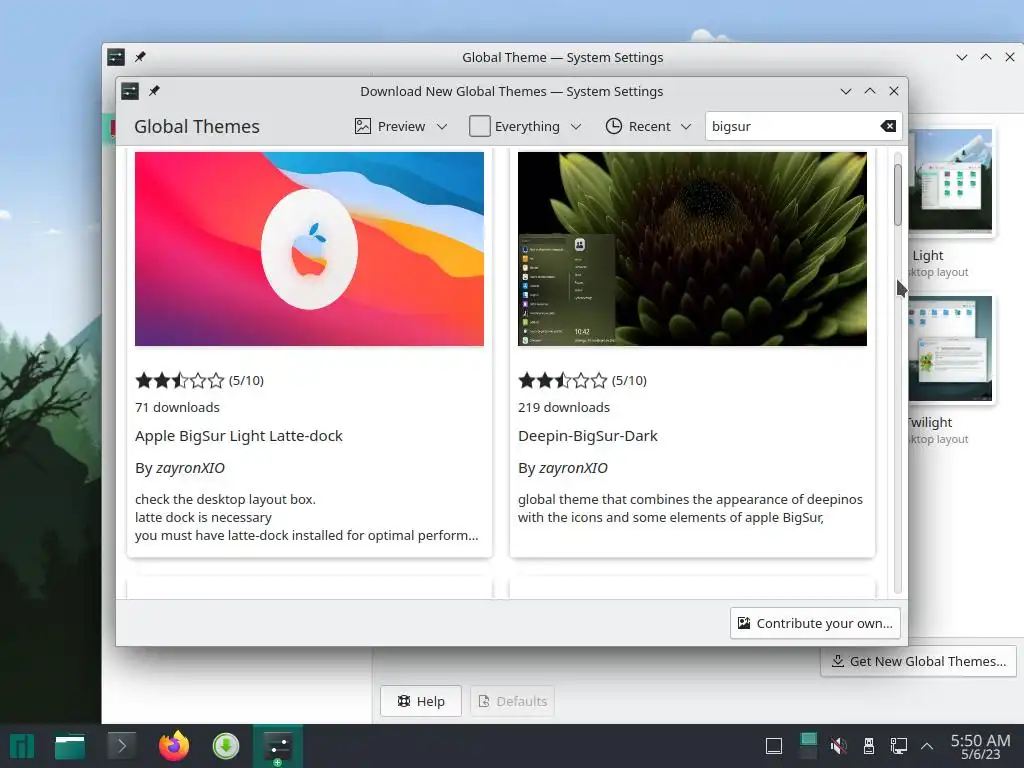Click the vertical scrollbar of the themes list
This screenshot has width=1024, height=768.
(x=898, y=372)
